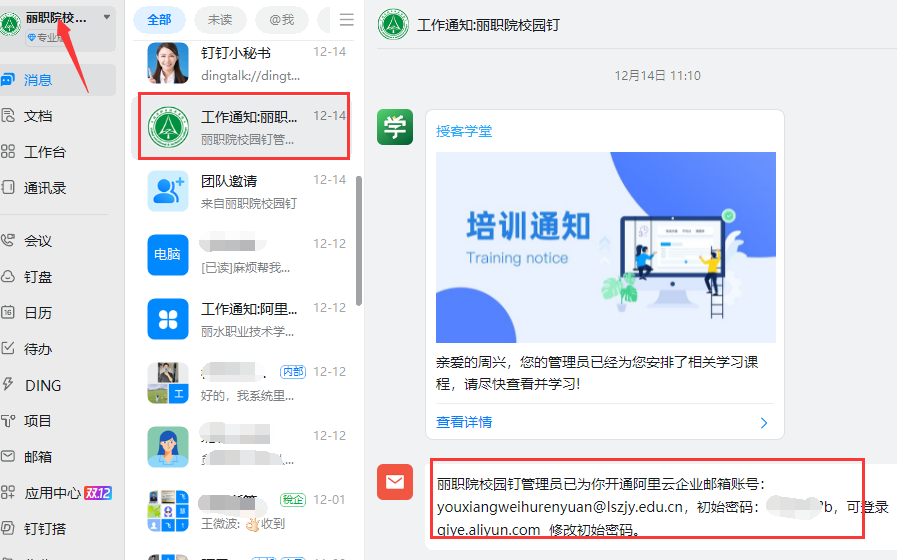Click the chat header avatar of 工作通知:丽职院校园钉
Image resolution: width=897 pixels, height=560 pixels.
(393, 25)
